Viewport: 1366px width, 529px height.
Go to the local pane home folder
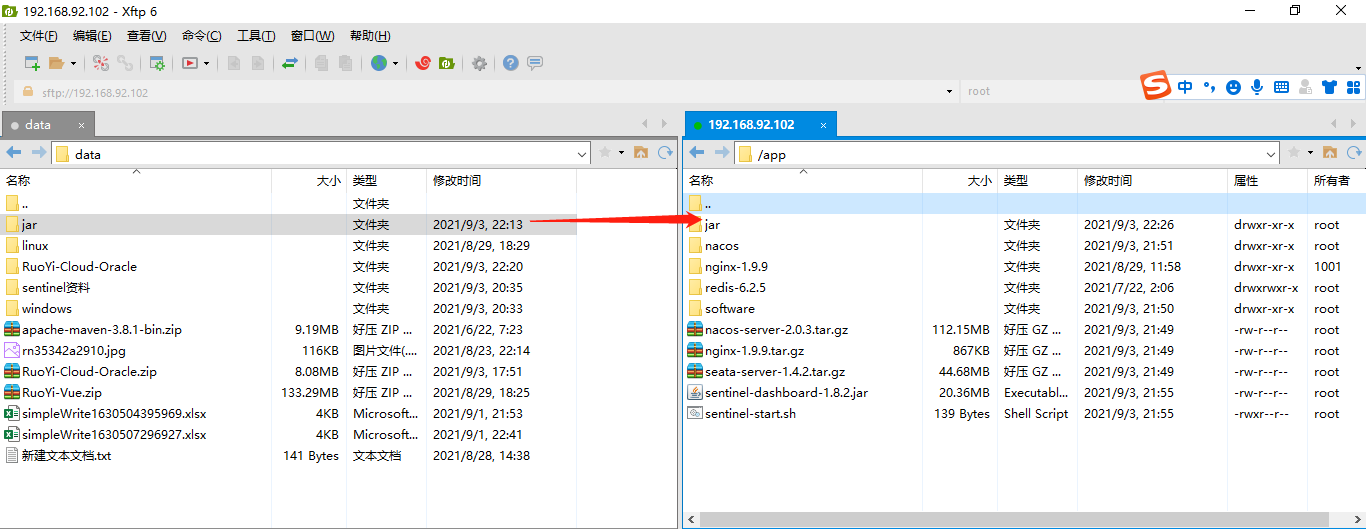(x=641, y=153)
